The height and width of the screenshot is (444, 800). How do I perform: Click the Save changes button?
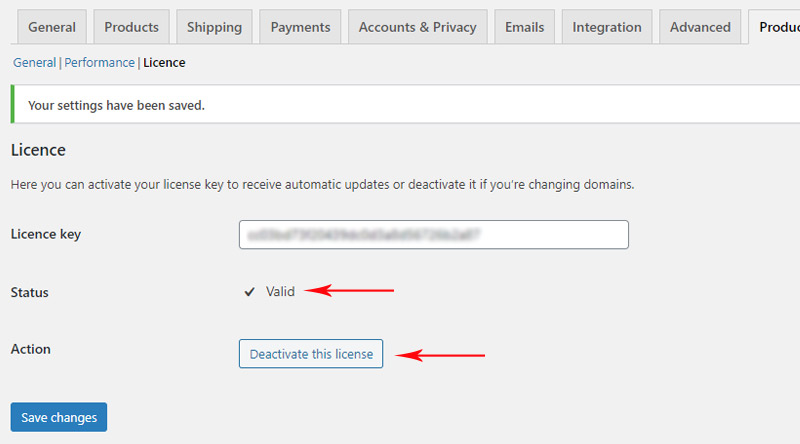coord(59,417)
